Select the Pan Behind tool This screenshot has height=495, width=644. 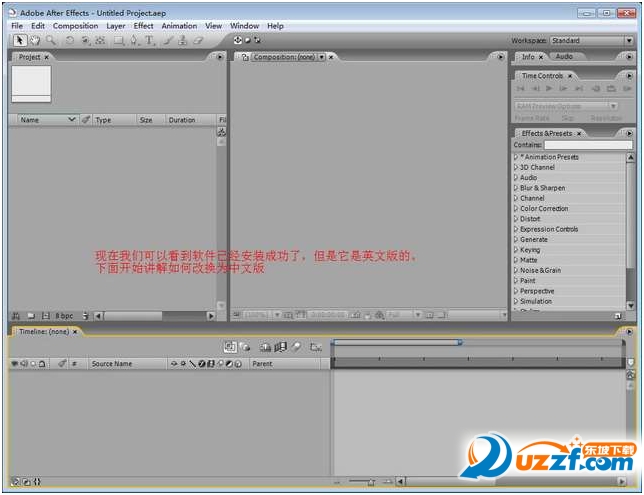point(100,40)
